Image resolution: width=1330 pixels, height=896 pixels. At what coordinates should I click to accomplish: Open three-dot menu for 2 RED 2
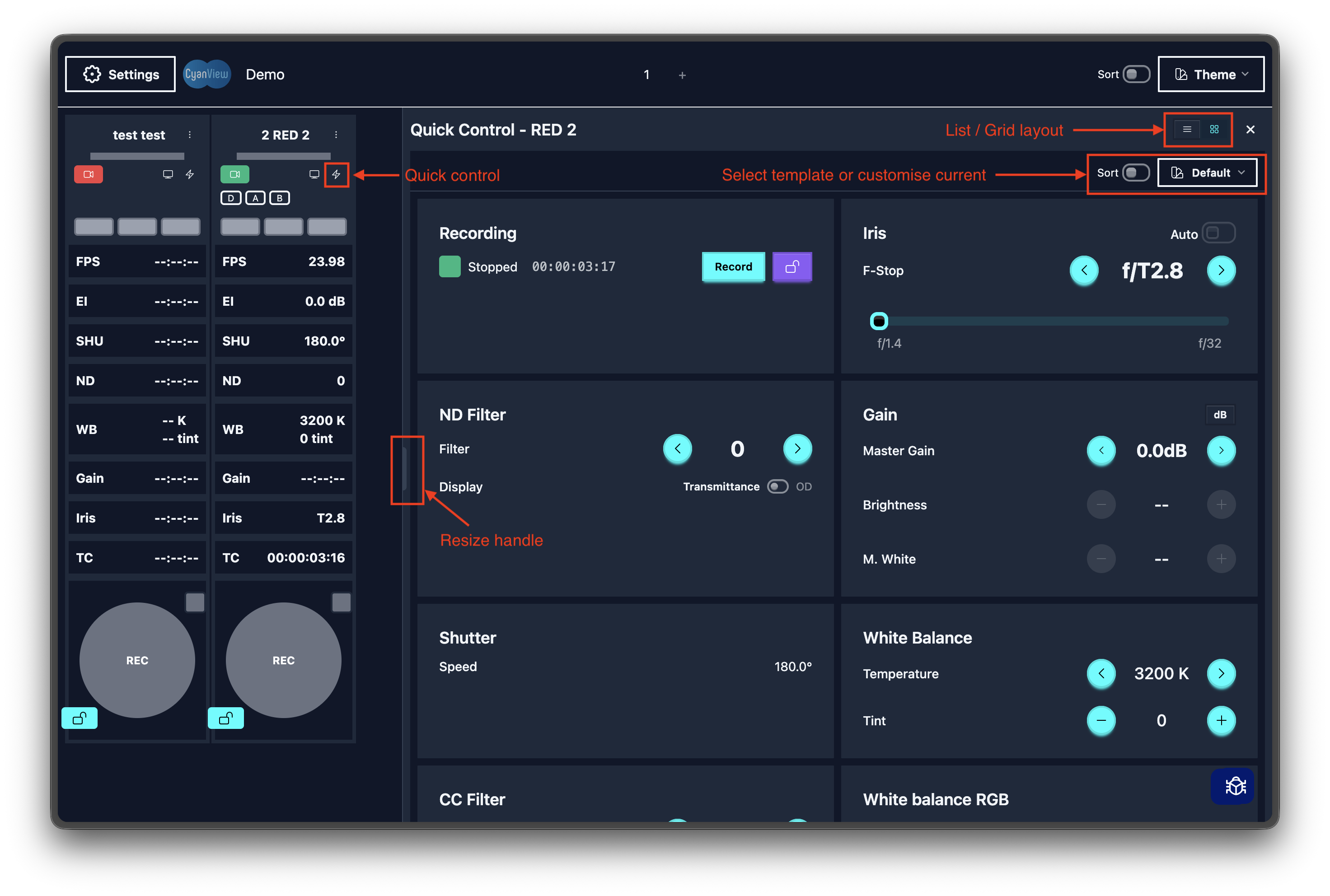pyautogui.click(x=336, y=135)
